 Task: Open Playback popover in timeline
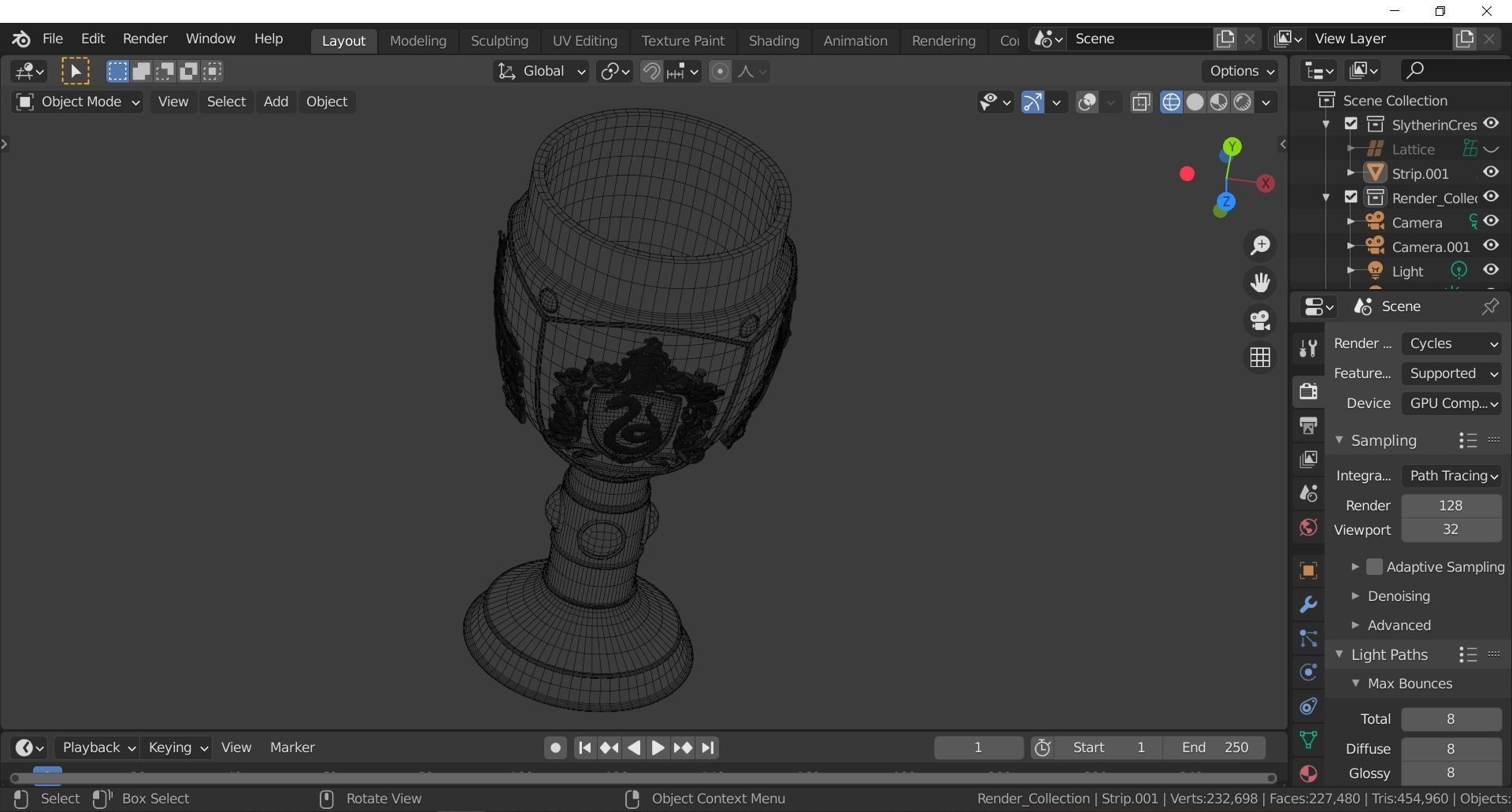click(98, 747)
